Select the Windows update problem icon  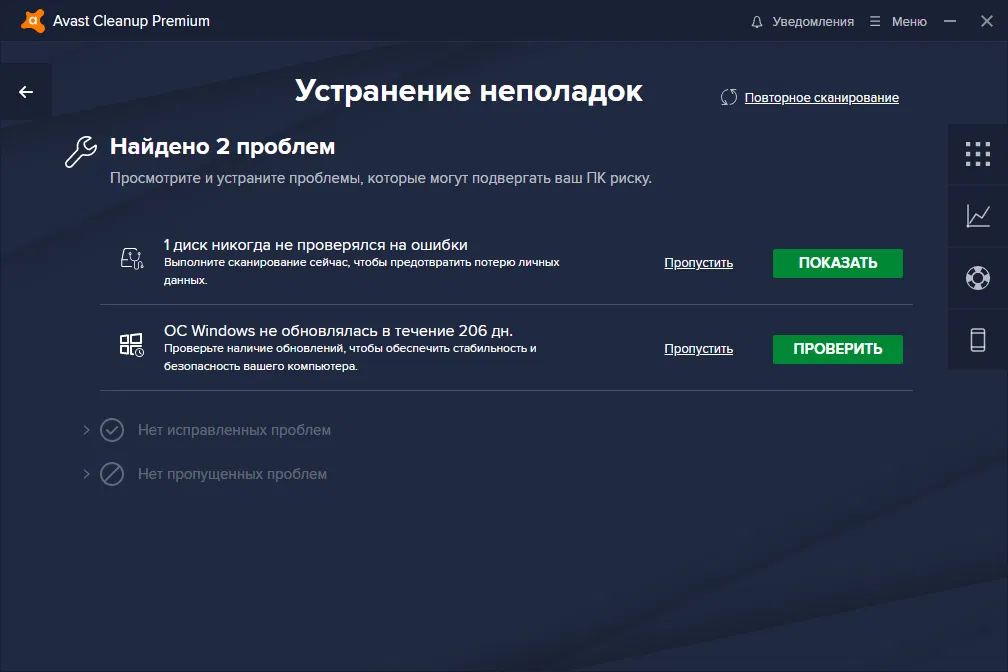[x=131, y=346]
